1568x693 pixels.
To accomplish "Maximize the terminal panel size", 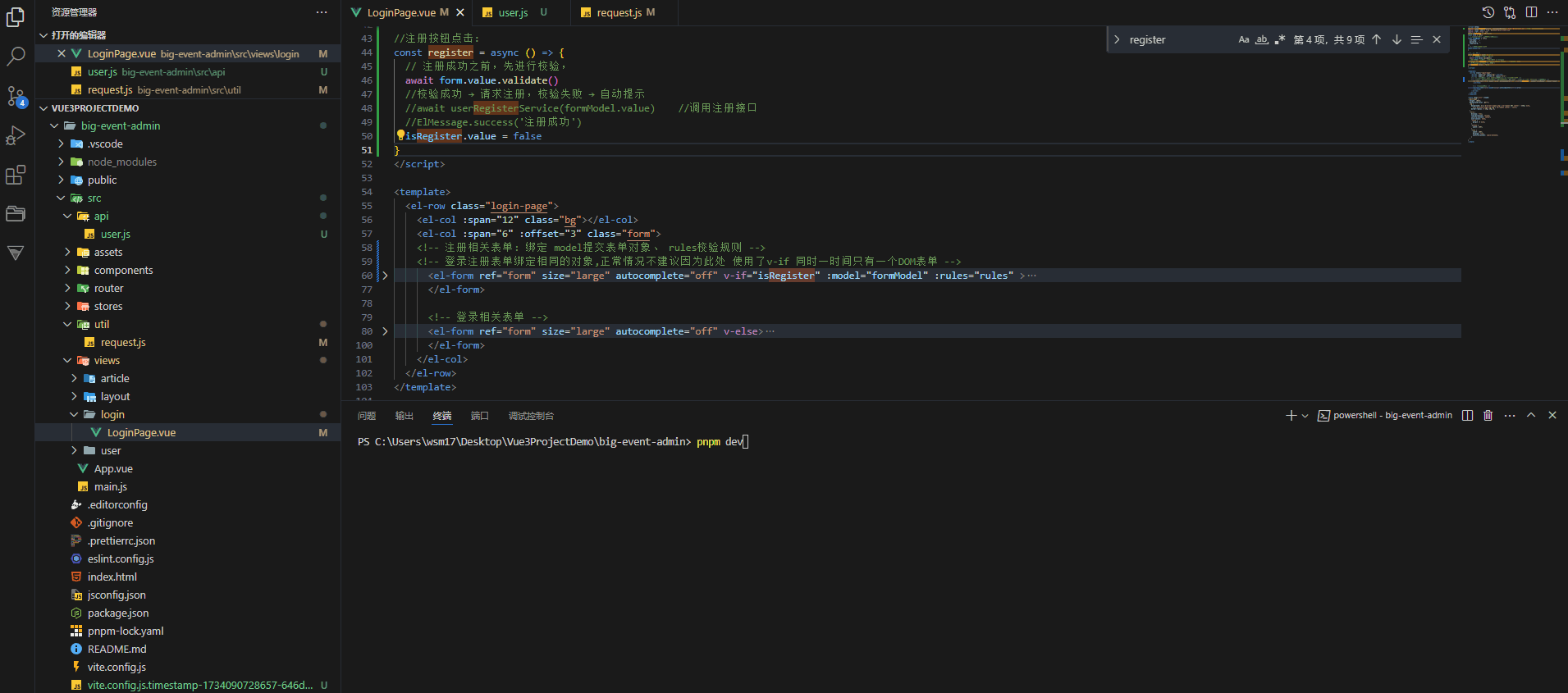I will [x=1531, y=416].
